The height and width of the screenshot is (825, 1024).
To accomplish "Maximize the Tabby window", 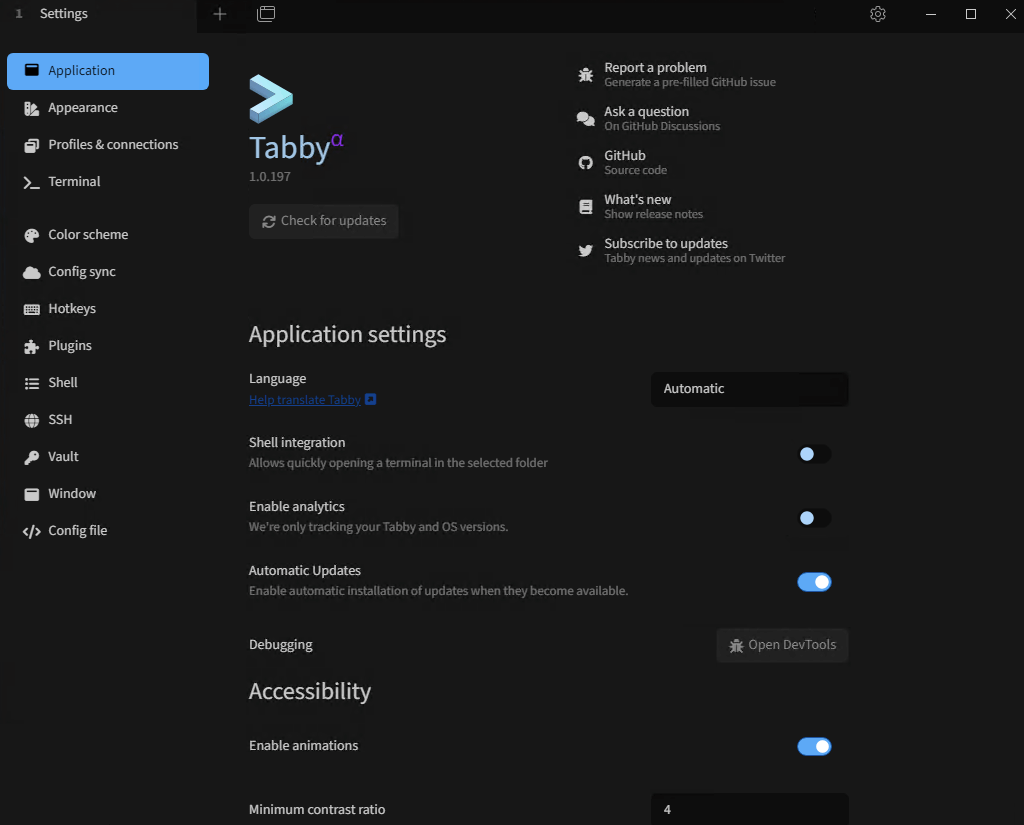I will tap(971, 14).
